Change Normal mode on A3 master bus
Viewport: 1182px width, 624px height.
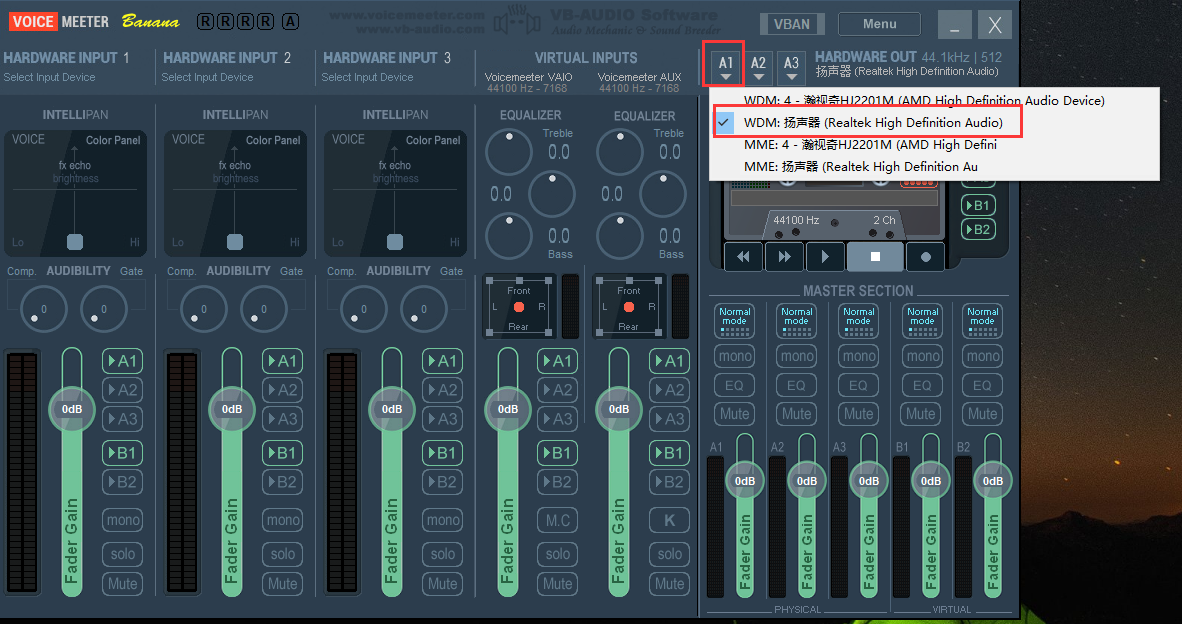click(x=859, y=321)
